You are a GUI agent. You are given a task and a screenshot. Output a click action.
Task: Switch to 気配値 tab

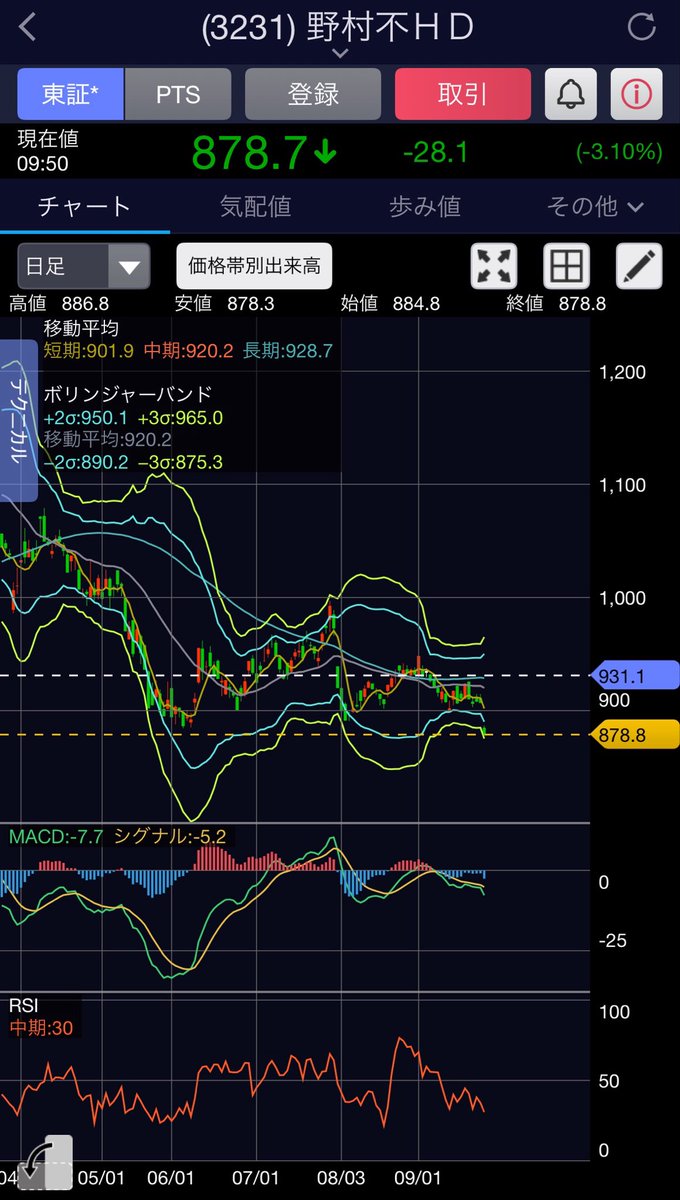[x=255, y=207]
